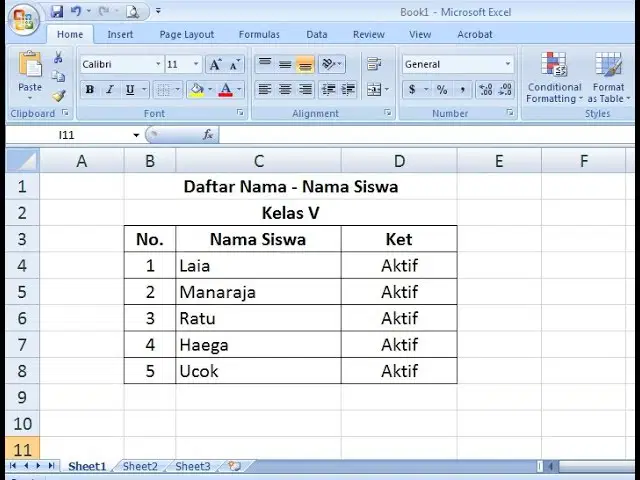Toggle center horizontal alignment
Screen dimensions: 640x480
tap(285, 89)
